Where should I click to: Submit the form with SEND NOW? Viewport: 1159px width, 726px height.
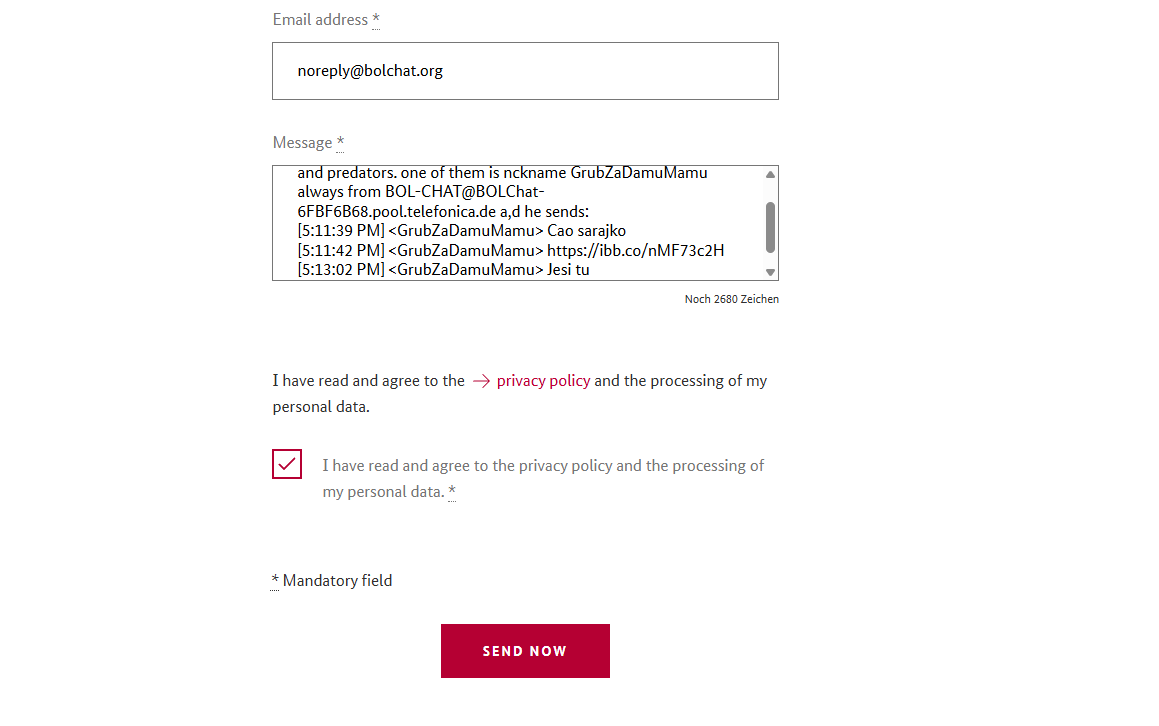pyautogui.click(x=526, y=651)
